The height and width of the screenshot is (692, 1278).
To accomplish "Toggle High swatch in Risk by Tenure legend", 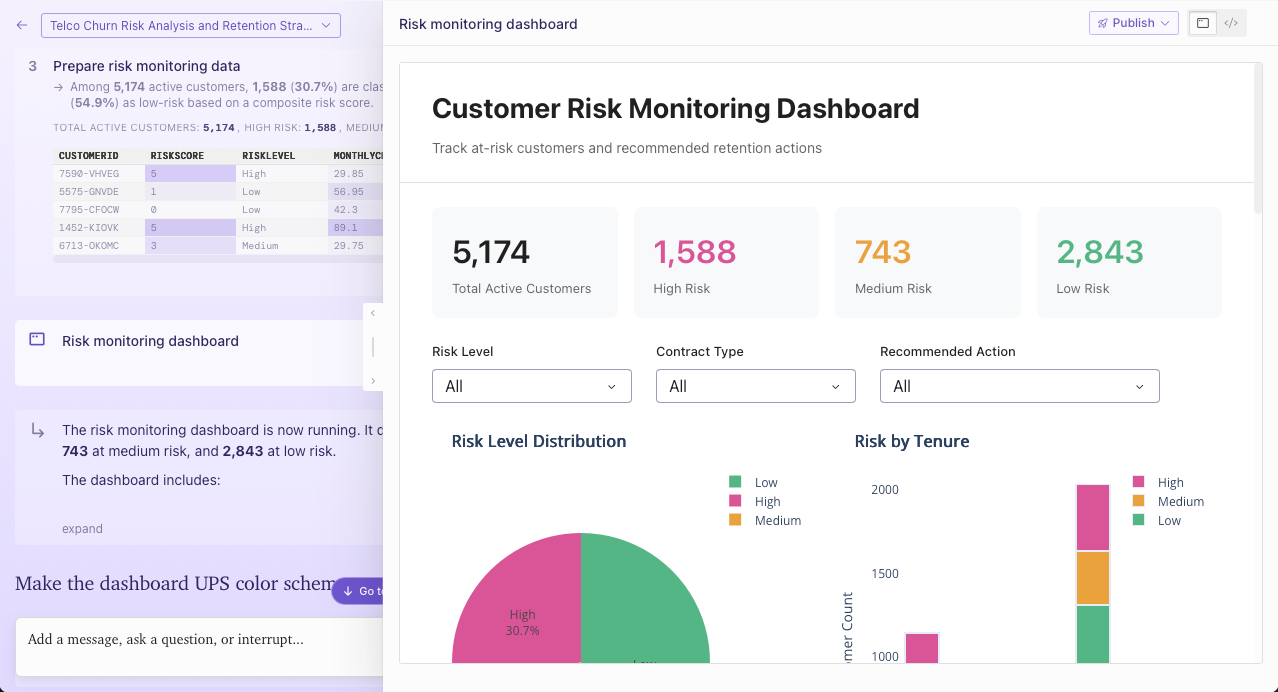I will tap(1139, 482).
